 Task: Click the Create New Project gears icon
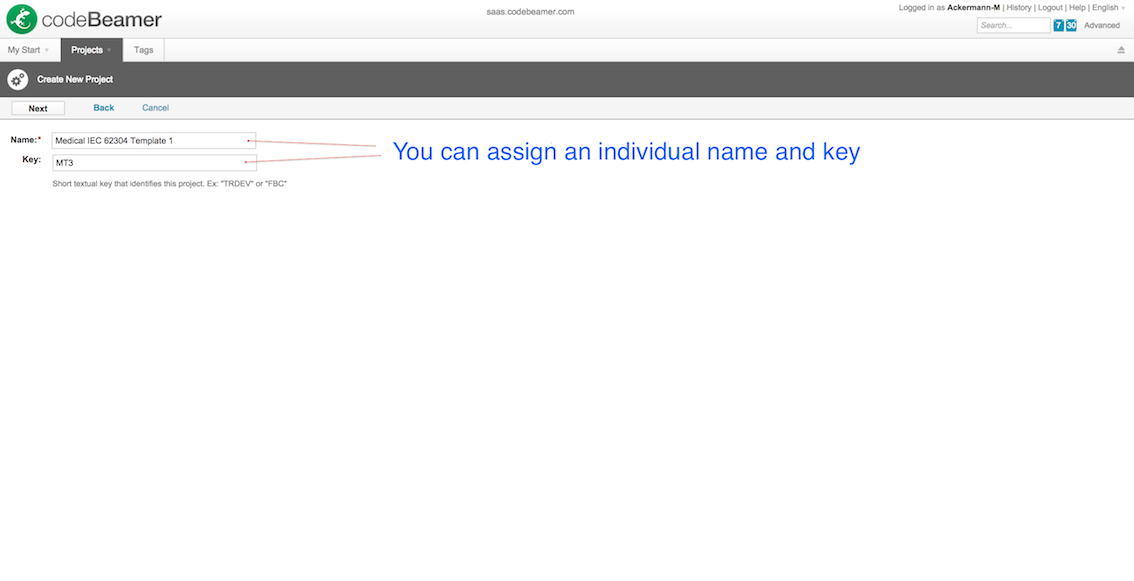click(17, 80)
